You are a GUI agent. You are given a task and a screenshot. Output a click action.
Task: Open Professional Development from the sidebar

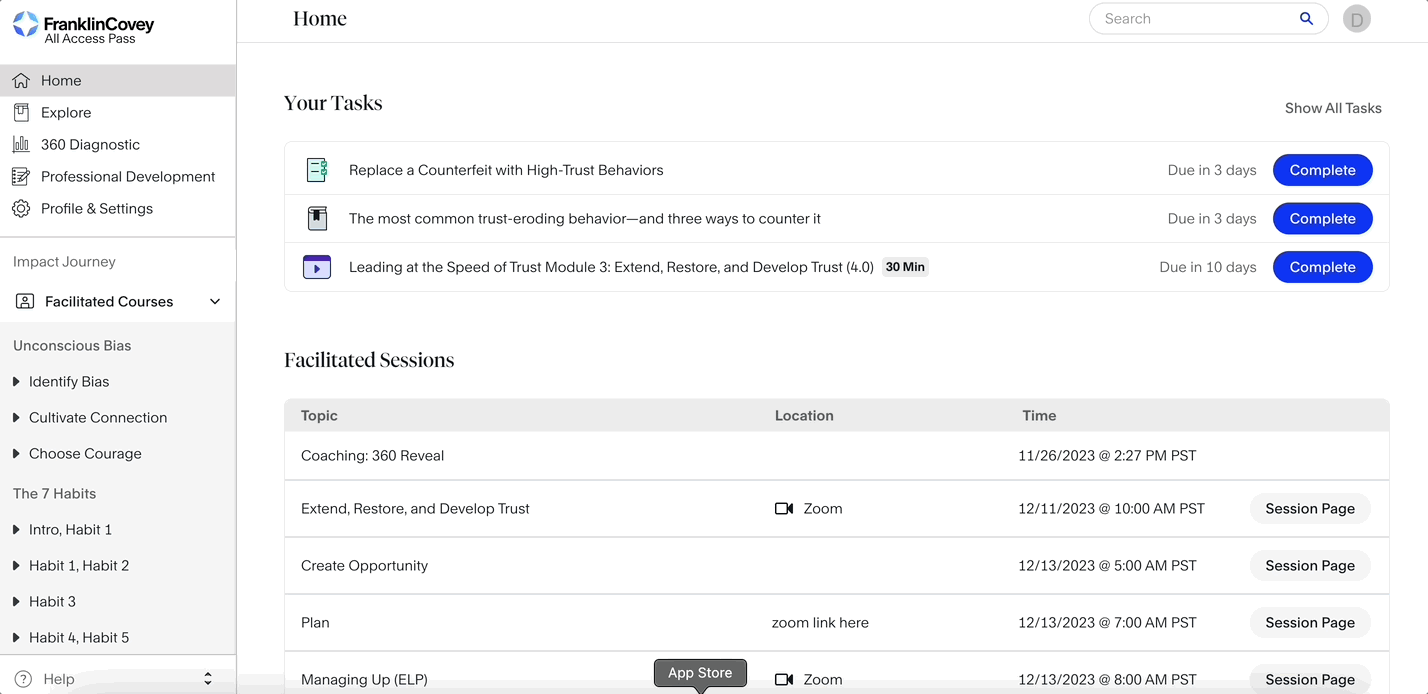click(127, 176)
